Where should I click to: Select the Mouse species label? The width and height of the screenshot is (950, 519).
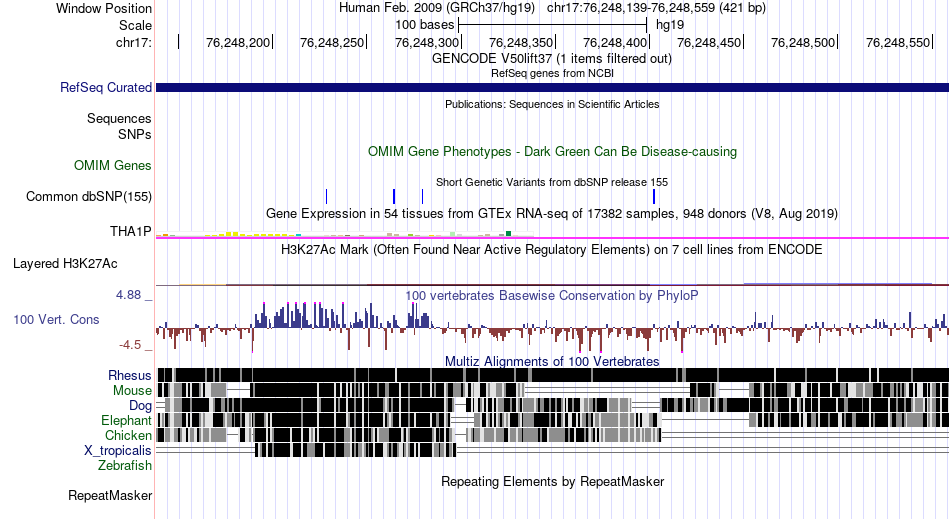(132, 391)
